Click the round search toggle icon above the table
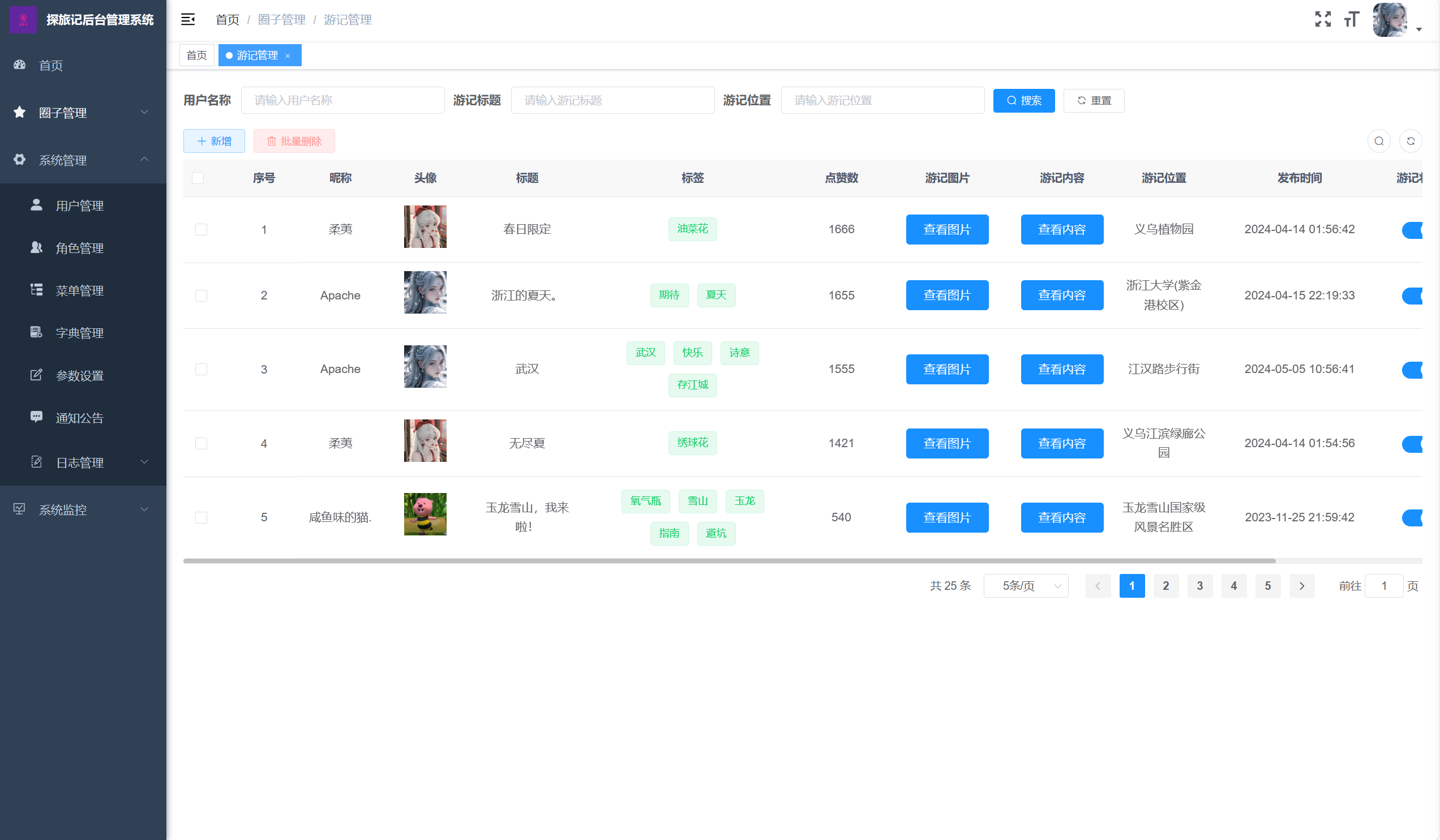This screenshot has height=840, width=1440. [1378, 141]
